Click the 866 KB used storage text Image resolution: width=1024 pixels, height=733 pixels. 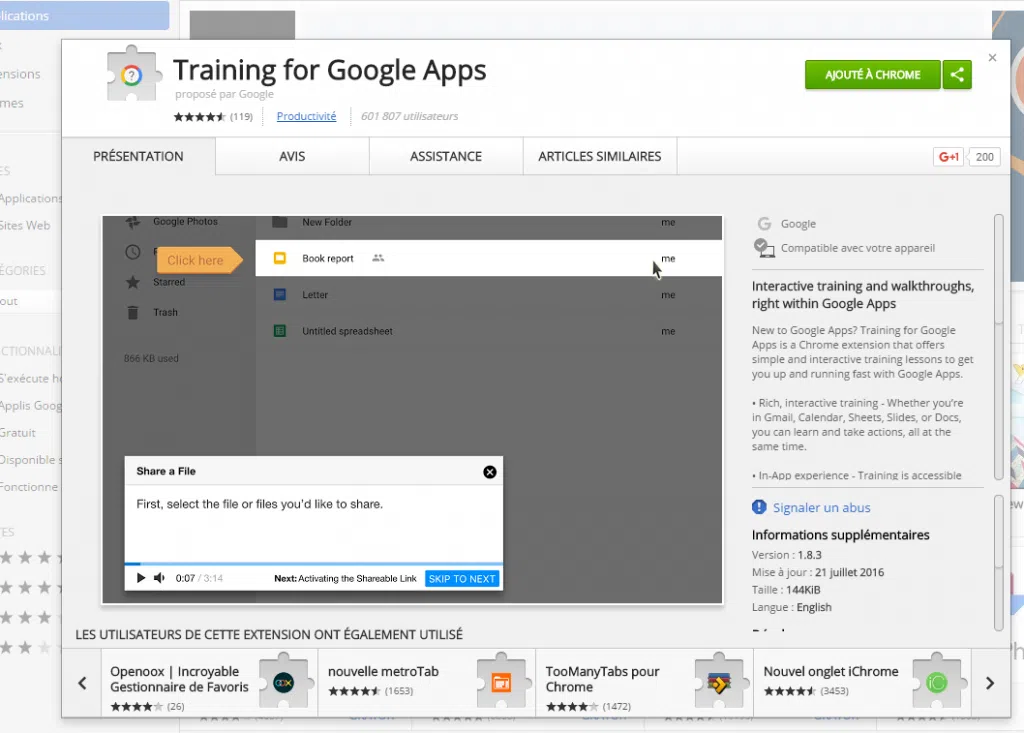point(151,359)
